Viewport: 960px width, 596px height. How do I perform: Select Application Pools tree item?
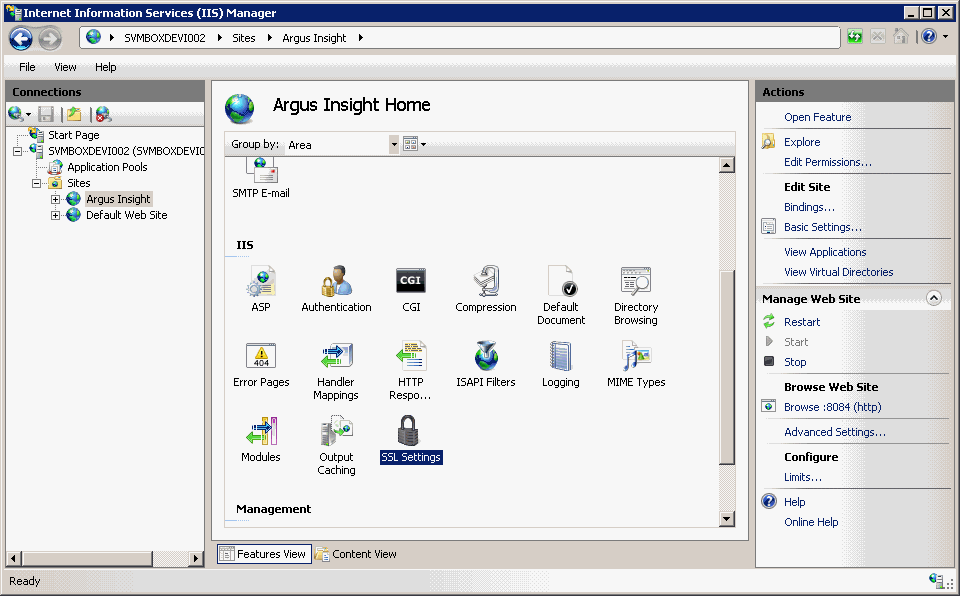click(107, 167)
